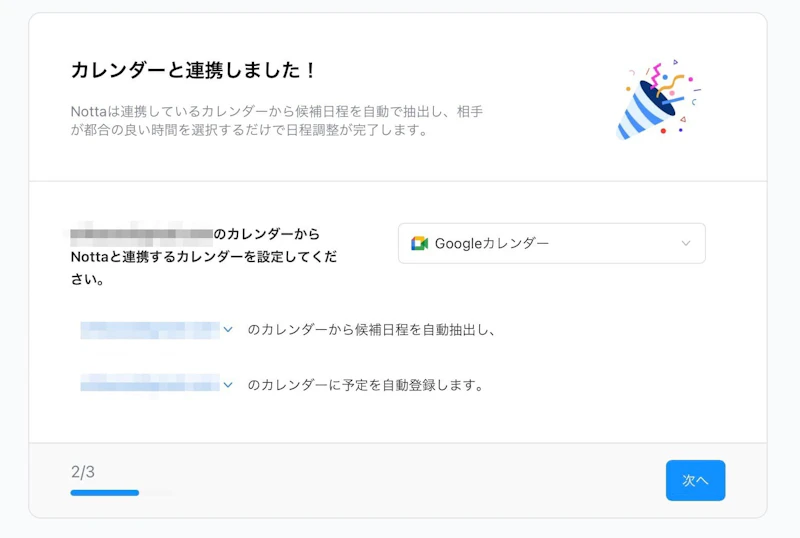Select blurred calendar name for 予定 registration

[149, 385]
